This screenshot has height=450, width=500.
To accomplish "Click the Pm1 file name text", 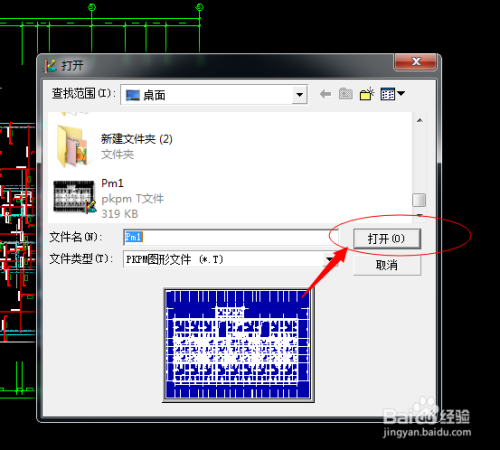I will coord(112,183).
